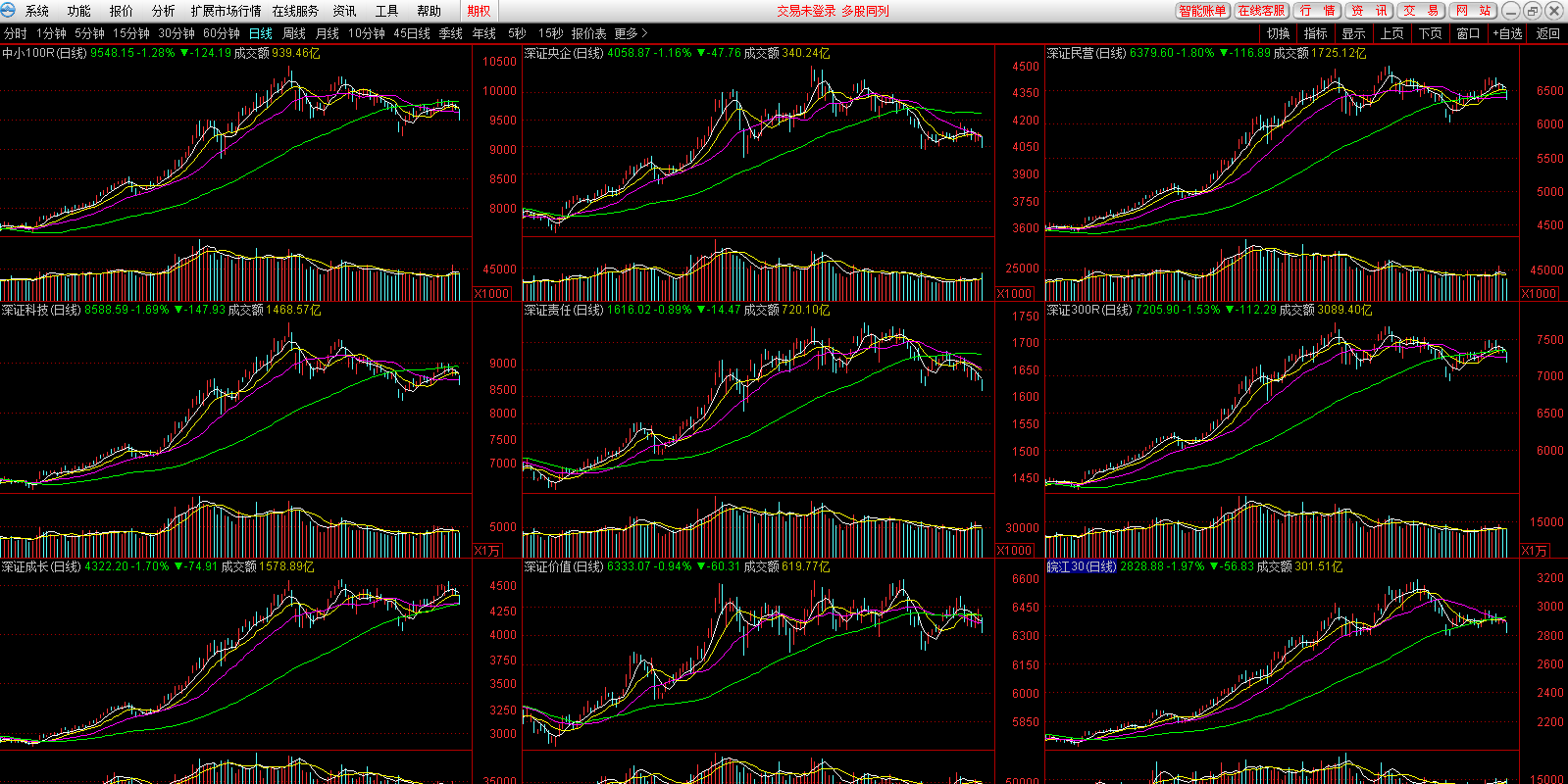Viewport: 1568px width, 784px height.
Task: Switch chart period to 周线
Action: [294, 33]
